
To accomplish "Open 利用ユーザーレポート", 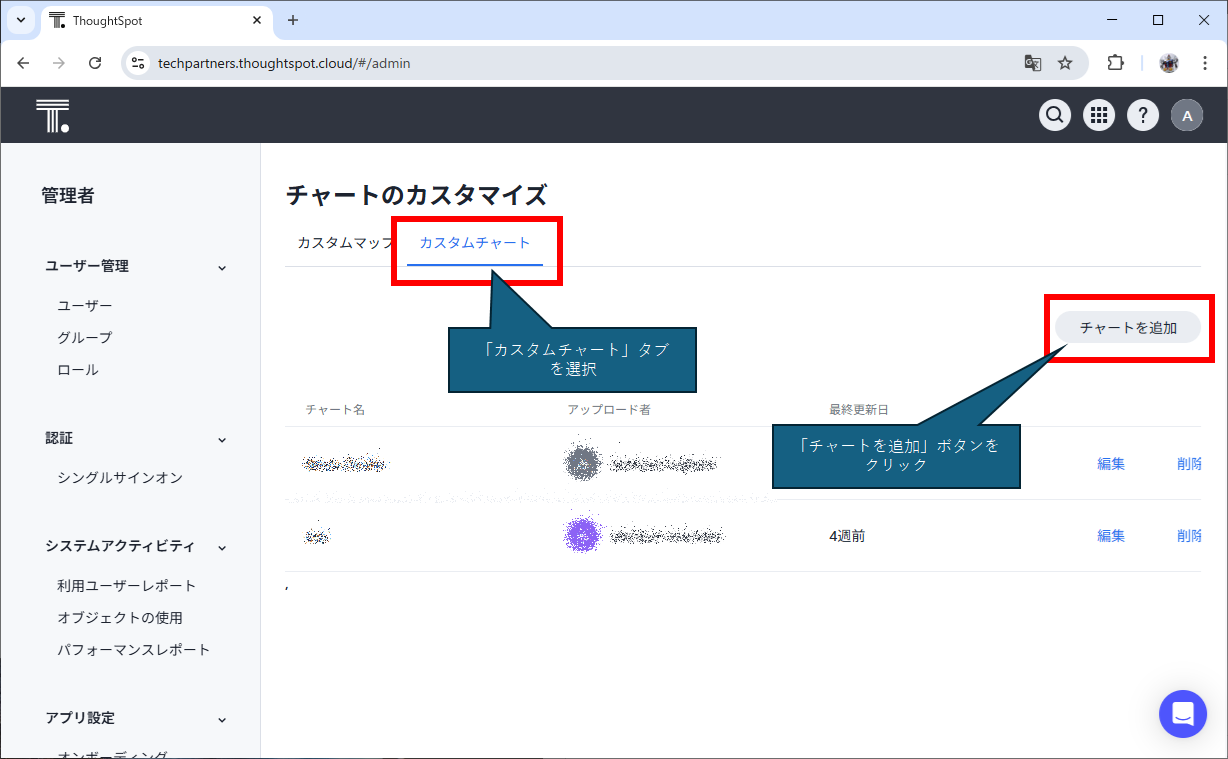I will click(x=127, y=586).
